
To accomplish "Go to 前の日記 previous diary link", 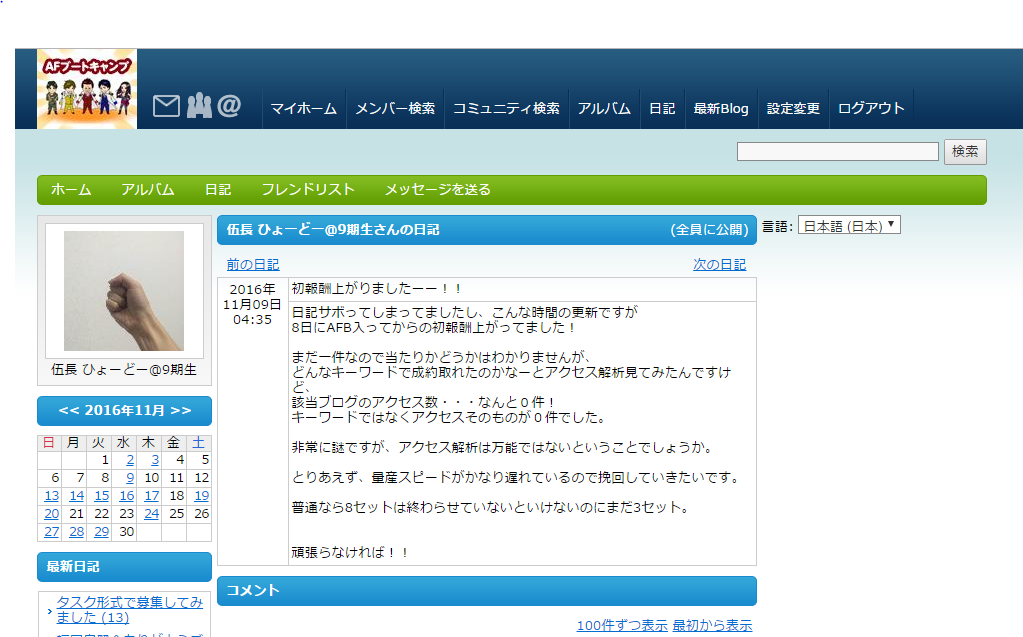I will (252, 265).
